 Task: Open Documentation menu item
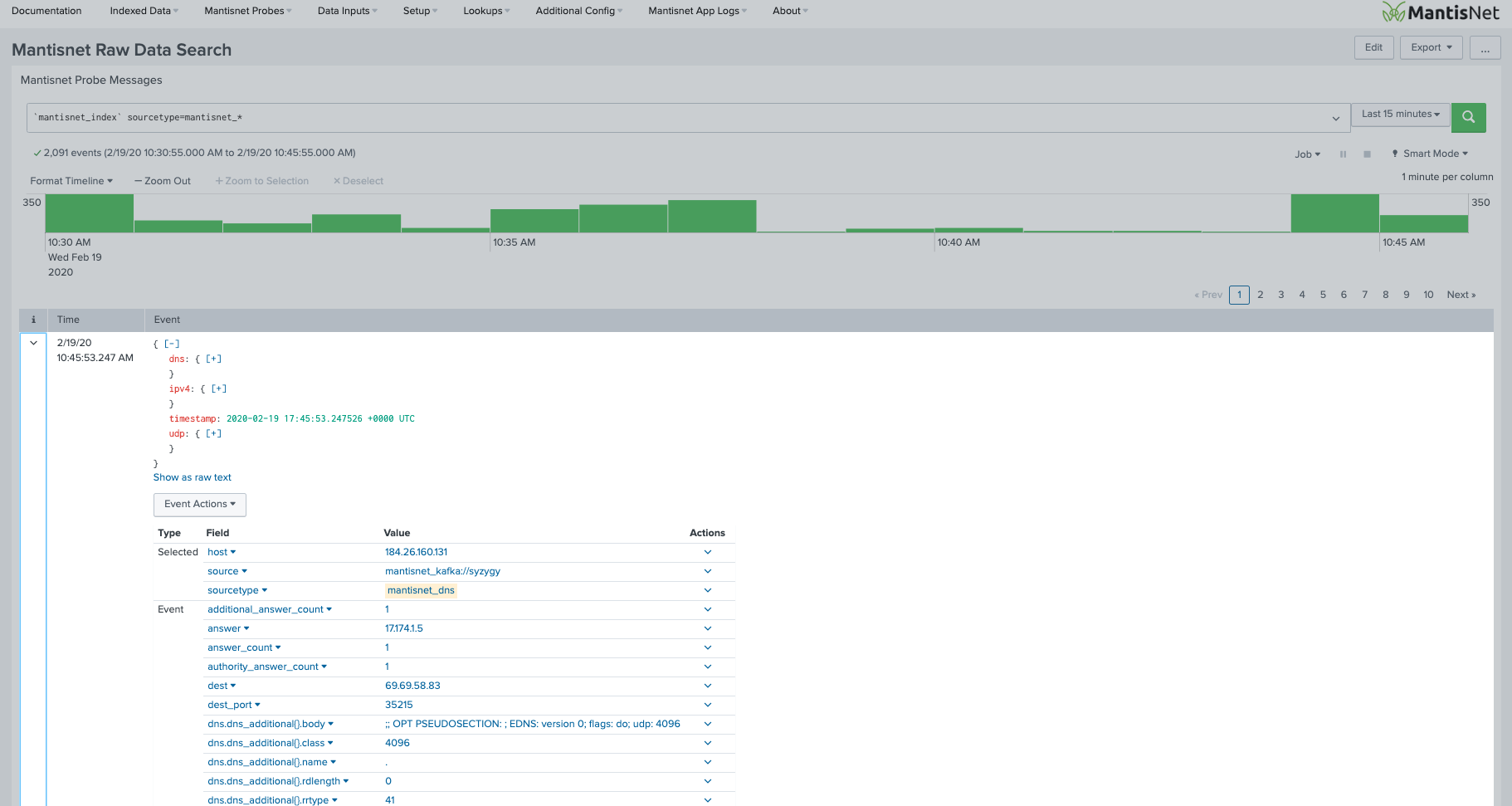click(46, 11)
